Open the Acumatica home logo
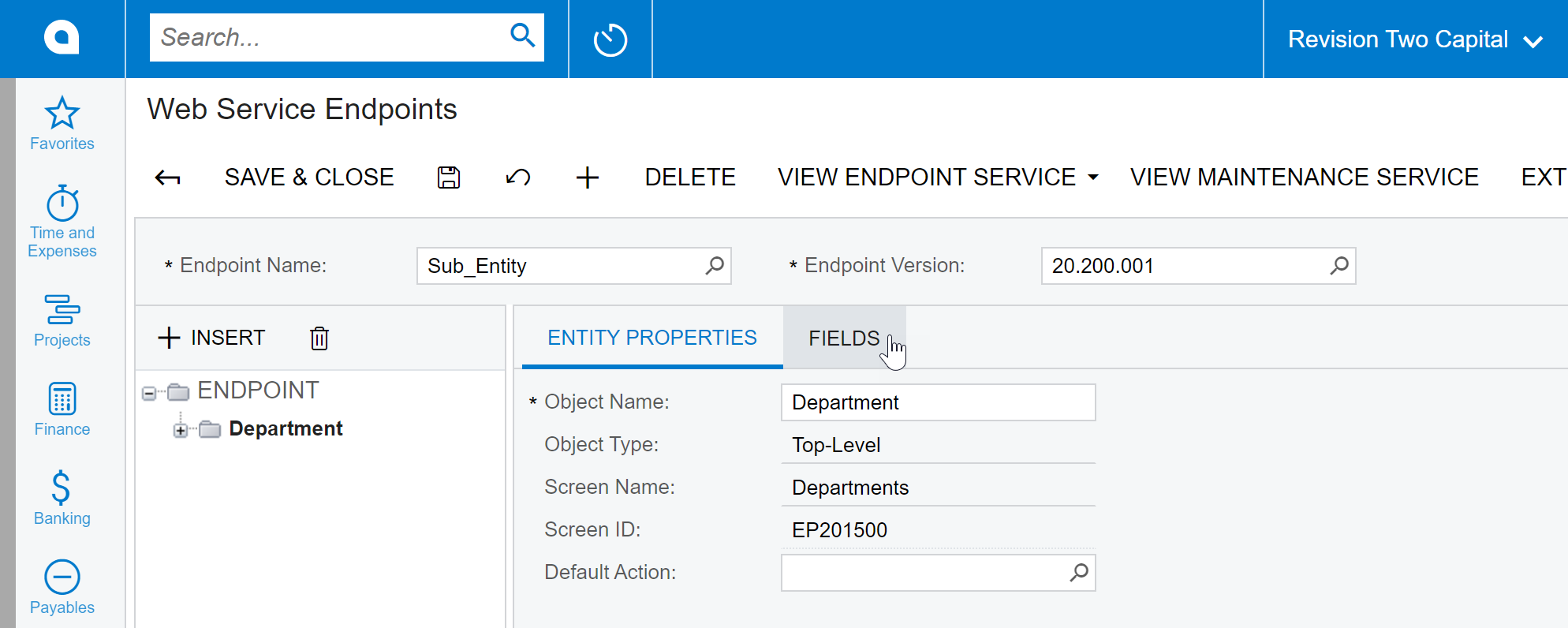 pos(62,37)
